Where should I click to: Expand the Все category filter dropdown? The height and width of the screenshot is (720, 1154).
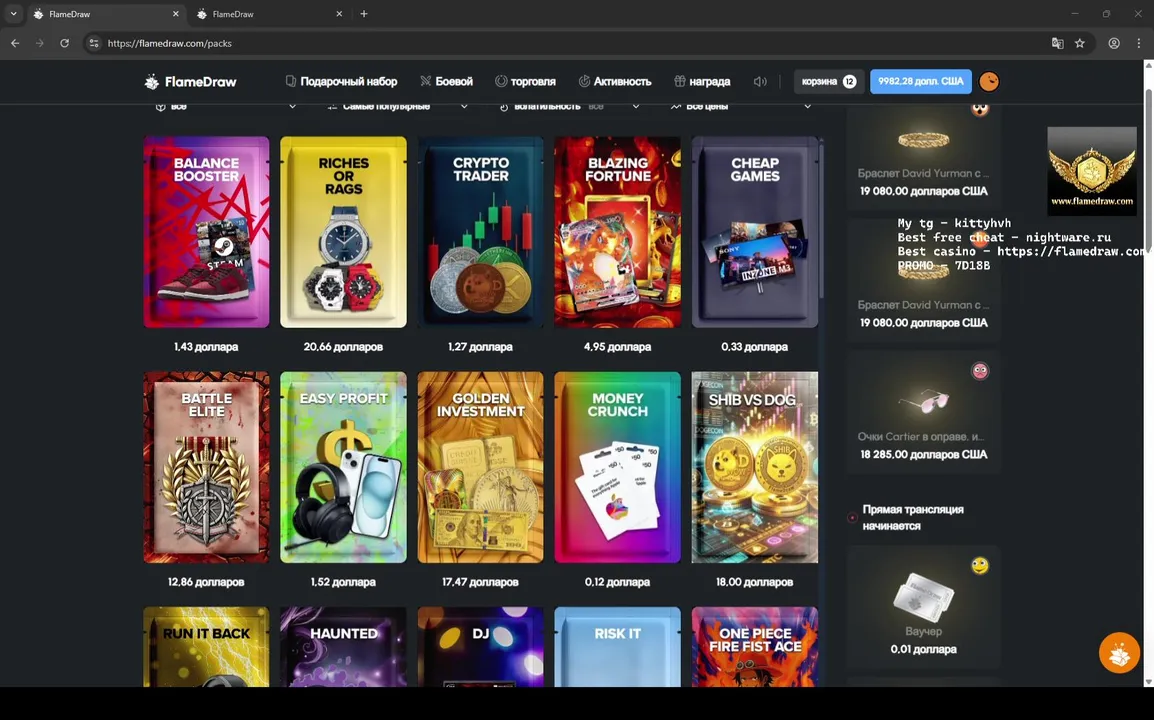(225, 107)
